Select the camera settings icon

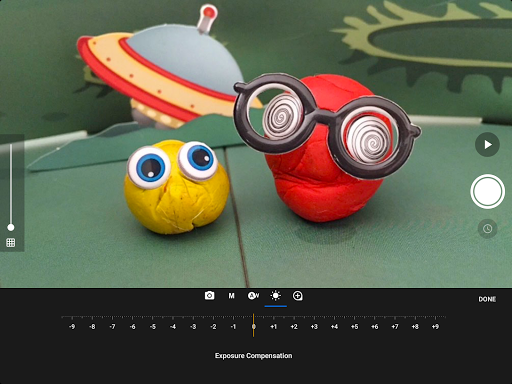[x=209, y=296]
